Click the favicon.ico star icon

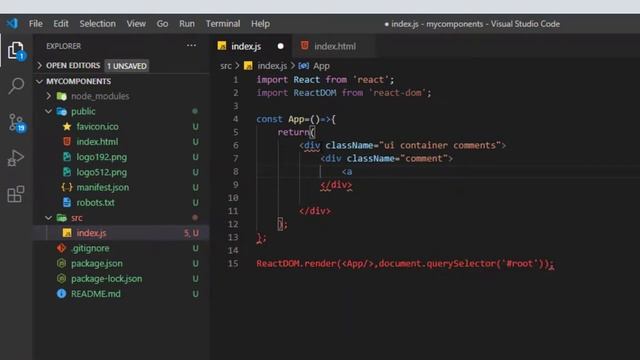point(67,127)
